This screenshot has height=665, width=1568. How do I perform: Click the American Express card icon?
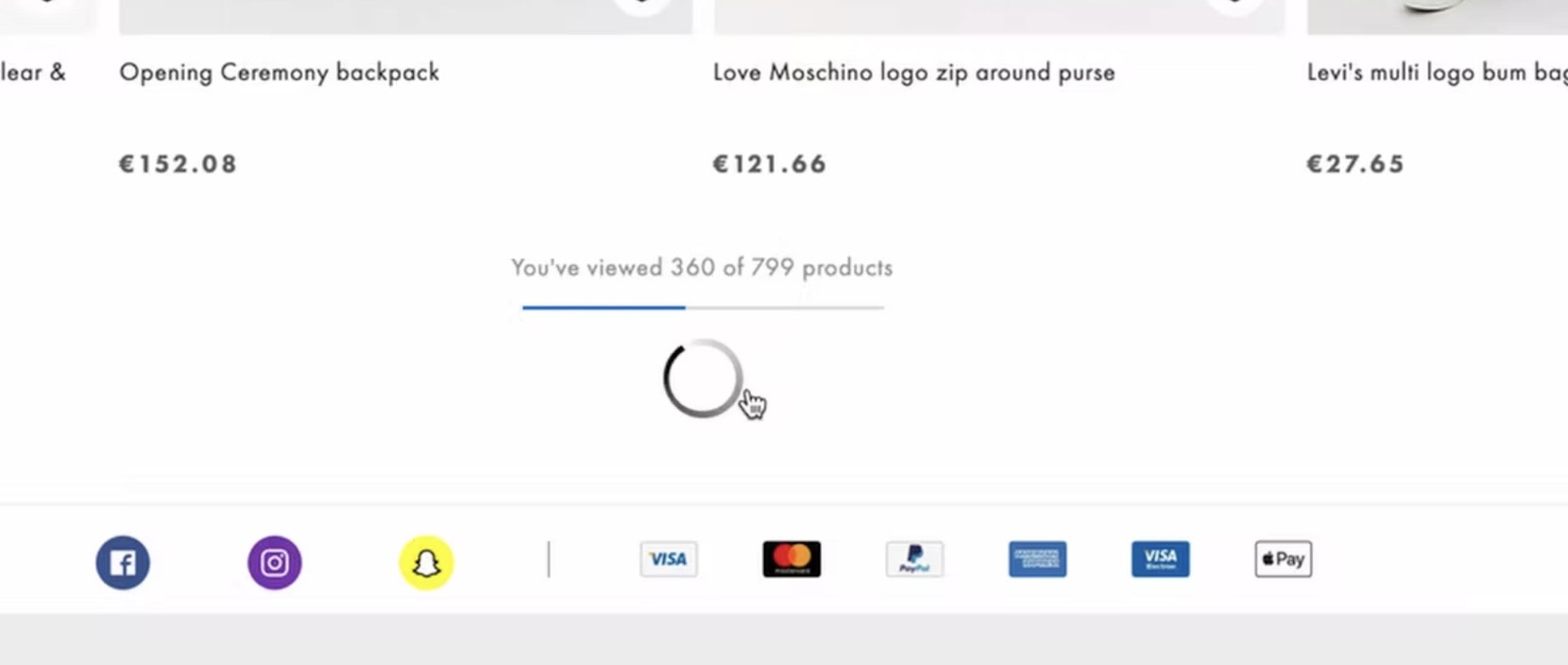tap(1037, 559)
